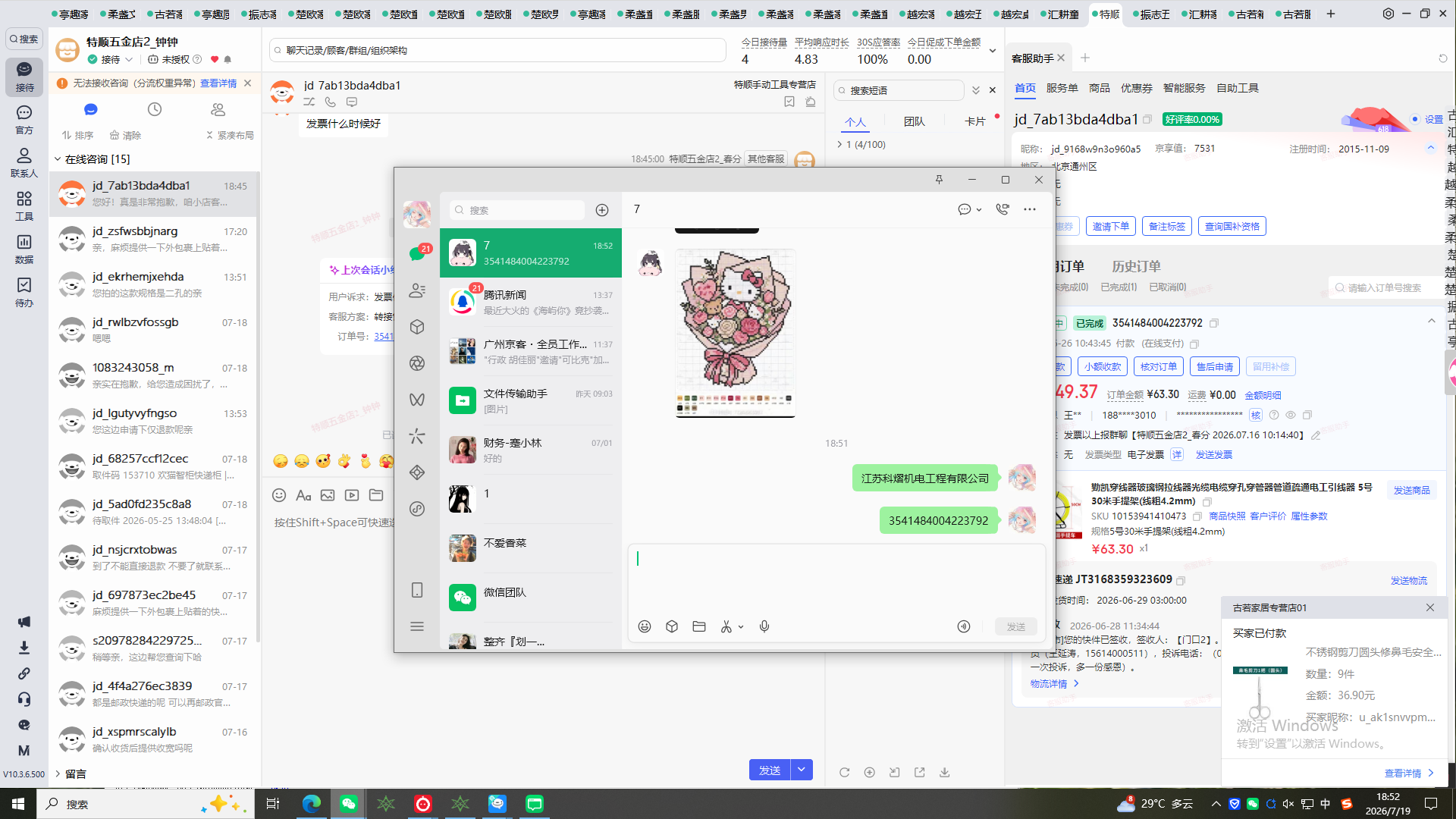This screenshot has height=819, width=1456.
Task: Open WeChat favorites cube icon in sidebar
Action: coord(417,327)
